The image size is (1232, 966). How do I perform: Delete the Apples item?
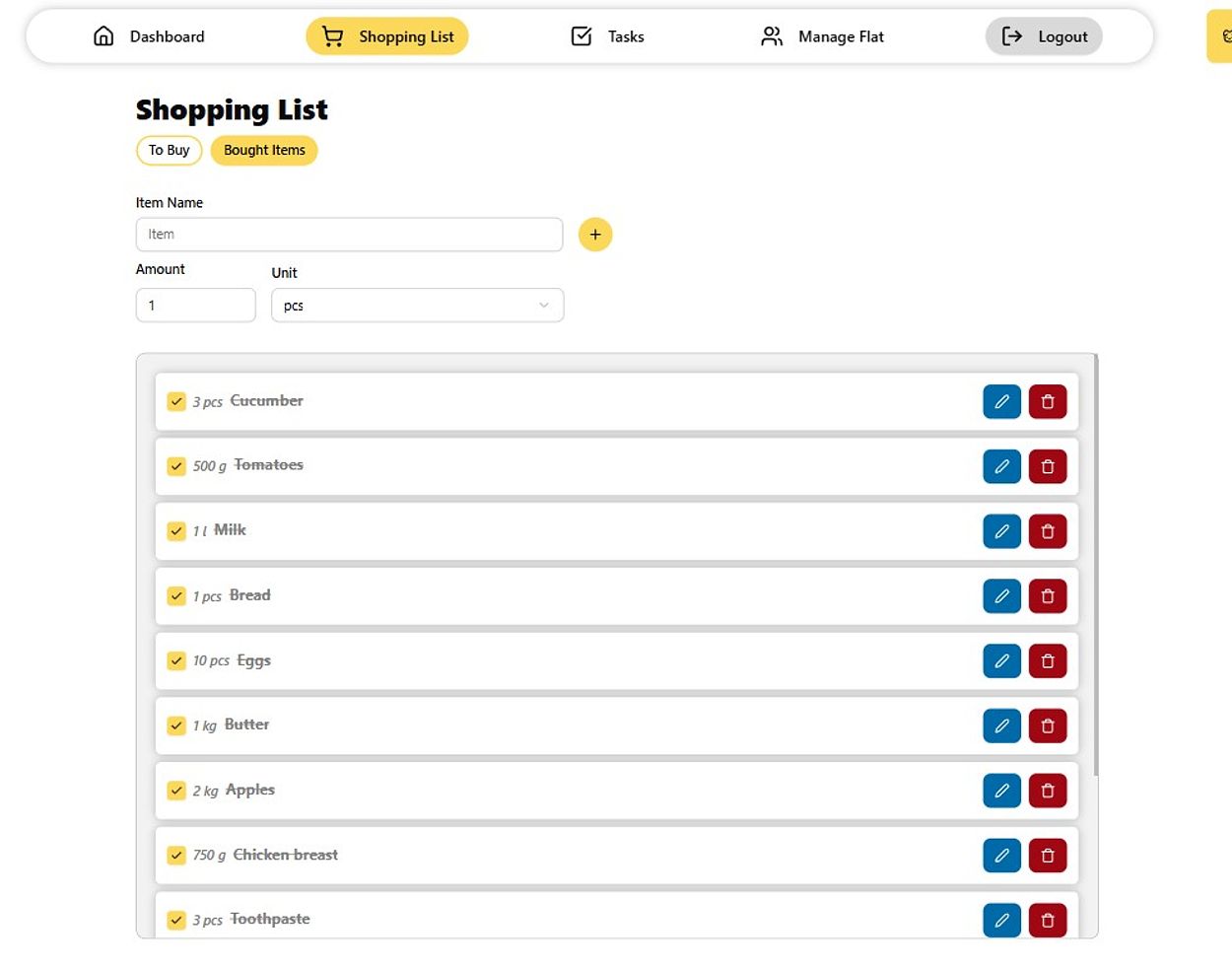click(x=1048, y=791)
